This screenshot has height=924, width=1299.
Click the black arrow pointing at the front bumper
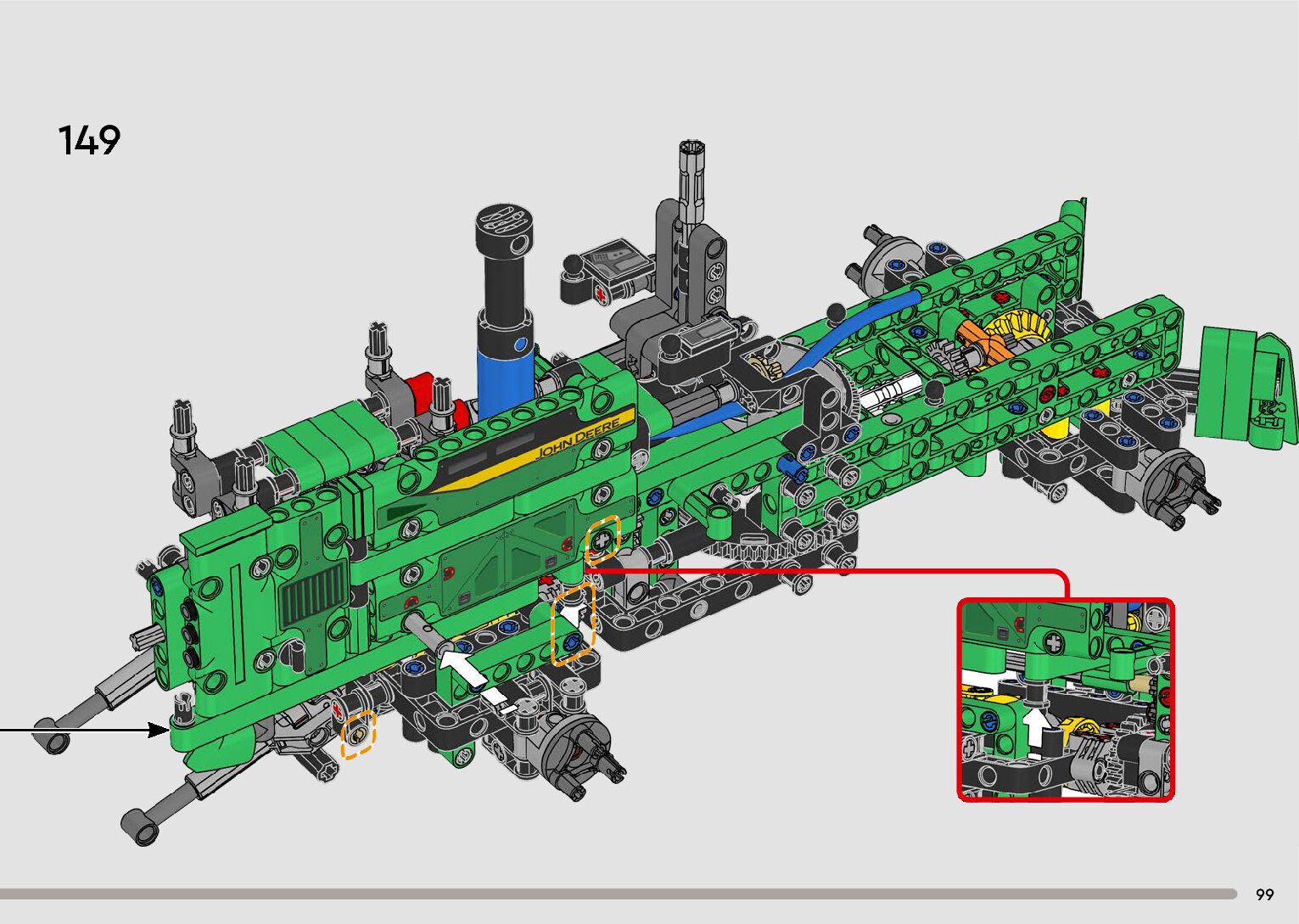click(85, 730)
